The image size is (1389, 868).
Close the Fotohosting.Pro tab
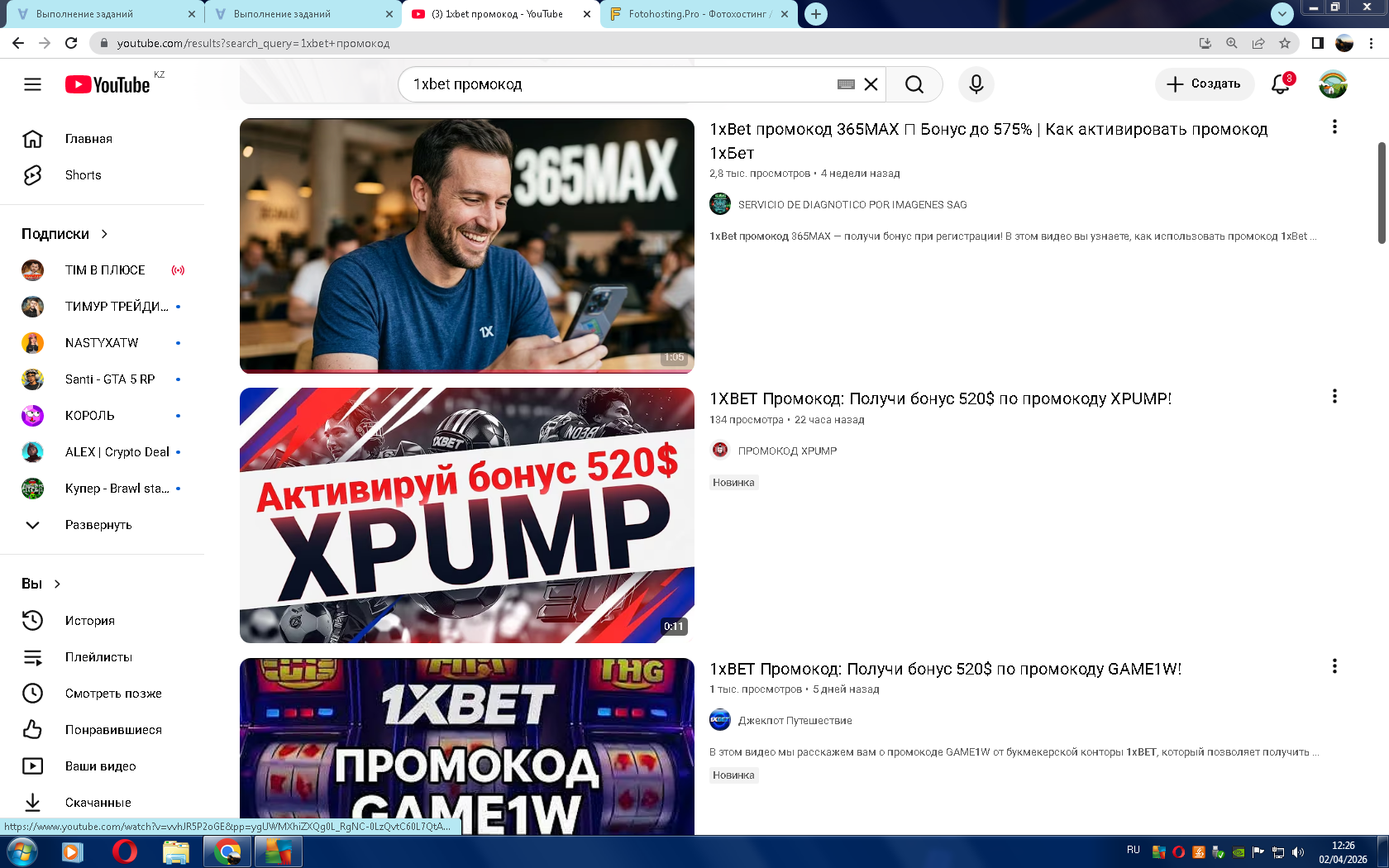click(785, 14)
